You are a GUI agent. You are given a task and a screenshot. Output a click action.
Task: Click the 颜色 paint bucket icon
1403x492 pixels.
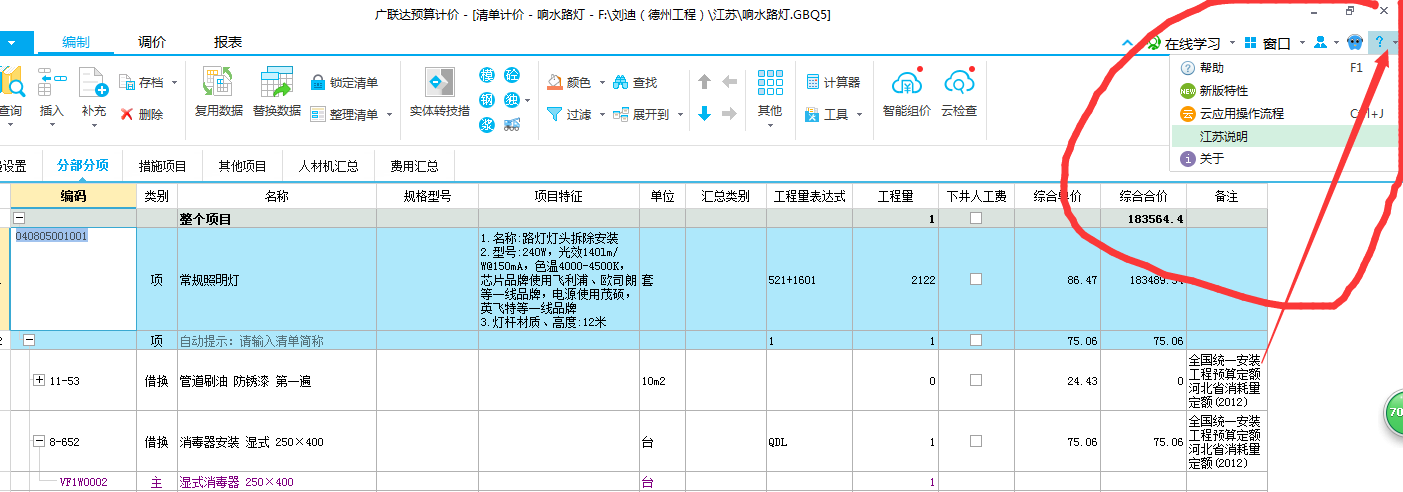[554, 82]
